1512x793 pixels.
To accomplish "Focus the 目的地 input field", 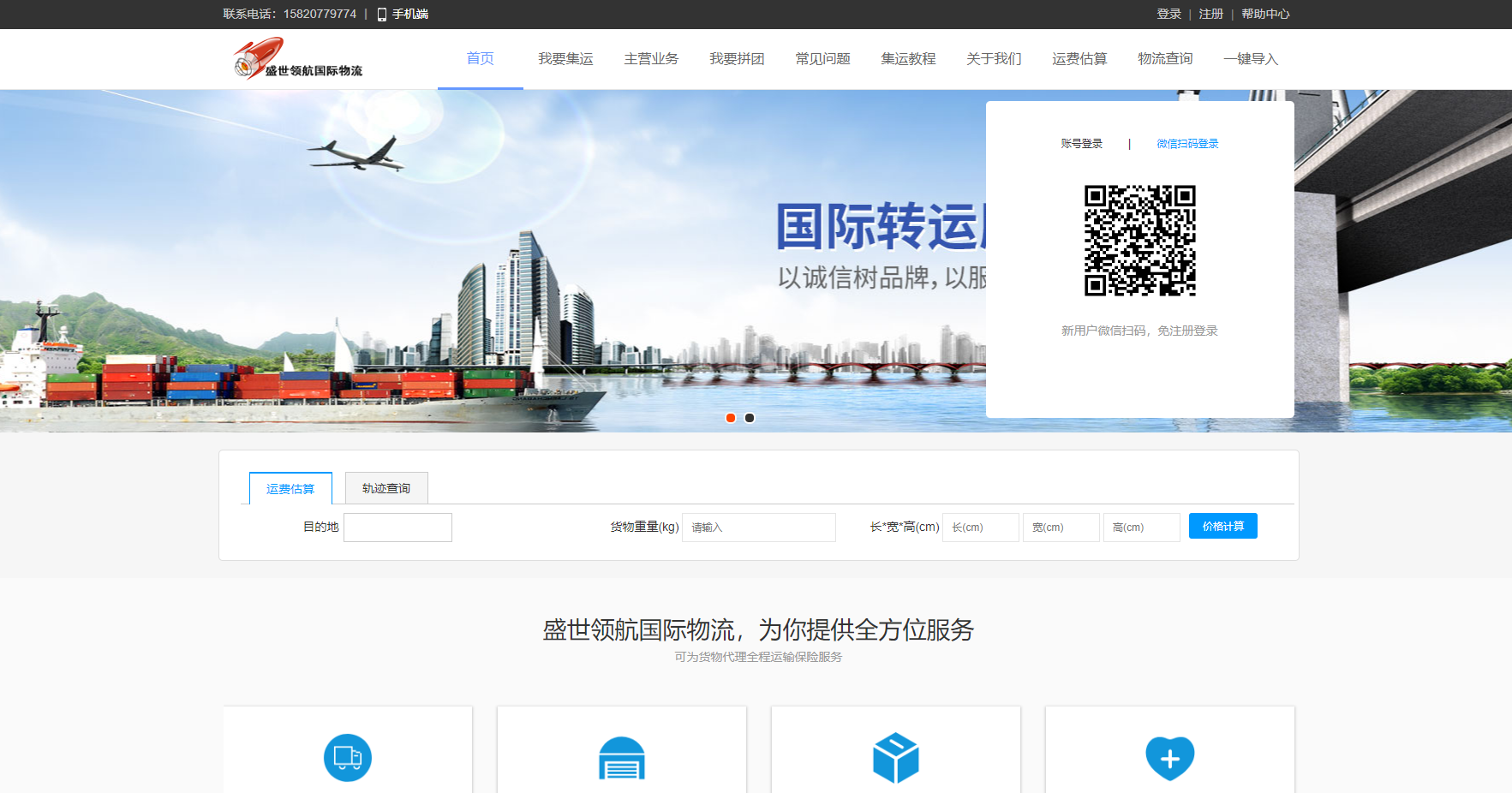I will (x=398, y=528).
